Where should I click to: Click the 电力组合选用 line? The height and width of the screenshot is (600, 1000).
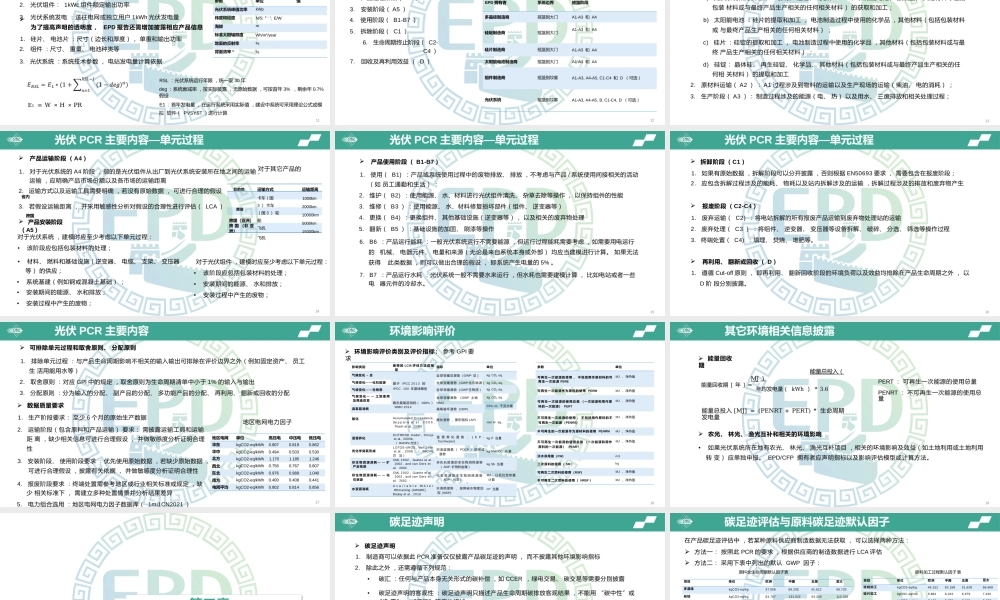[x=104, y=504]
